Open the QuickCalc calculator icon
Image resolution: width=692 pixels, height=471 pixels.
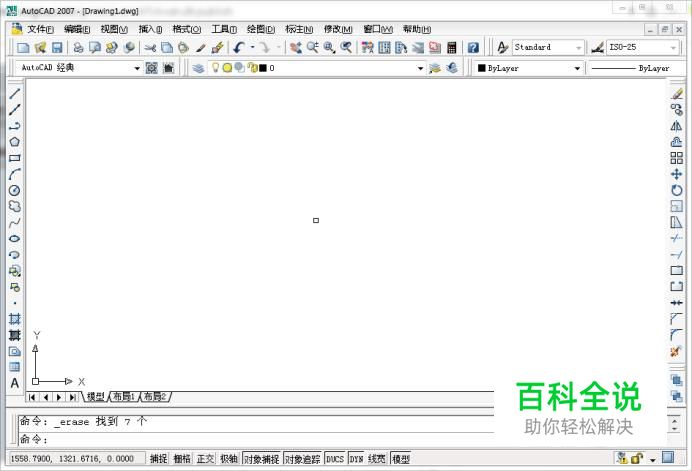452,47
